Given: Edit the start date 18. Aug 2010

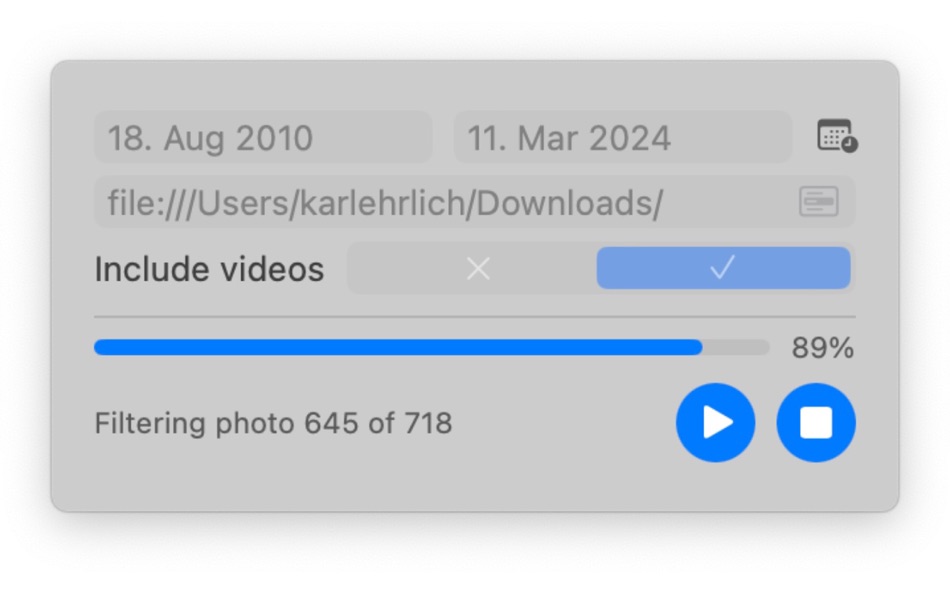Looking at the screenshot, I should (263, 137).
